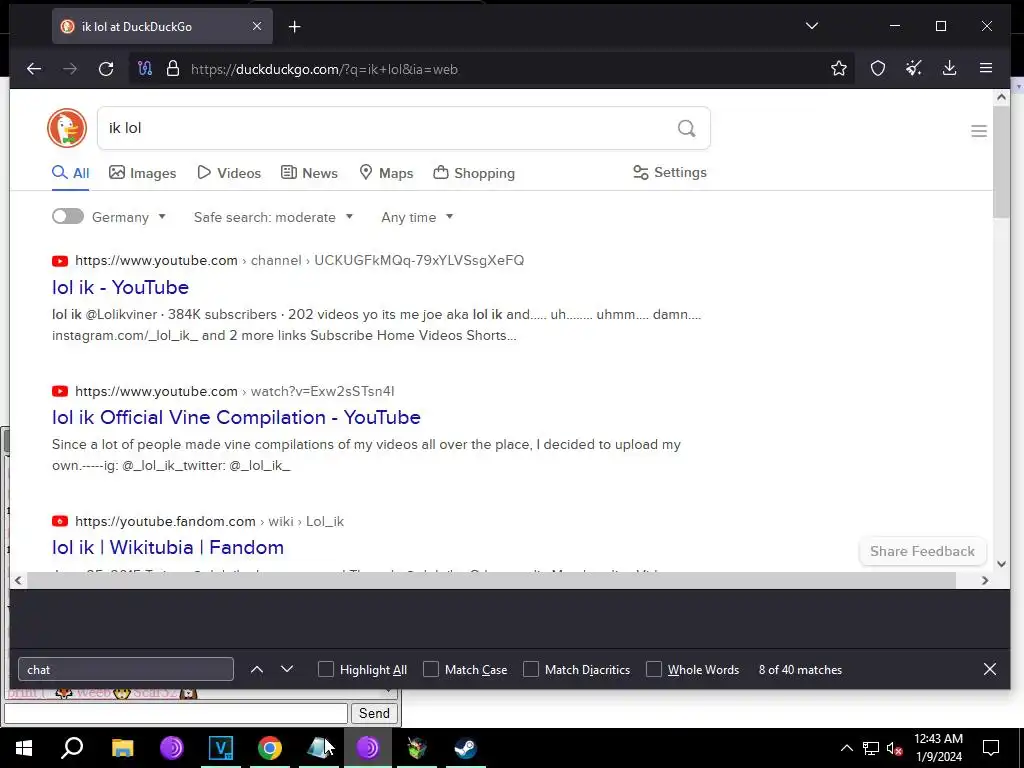The height and width of the screenshot is (768, 1024).
Task: Open Google Chrome from the taskbar
Action: click(x=270, y=748)
